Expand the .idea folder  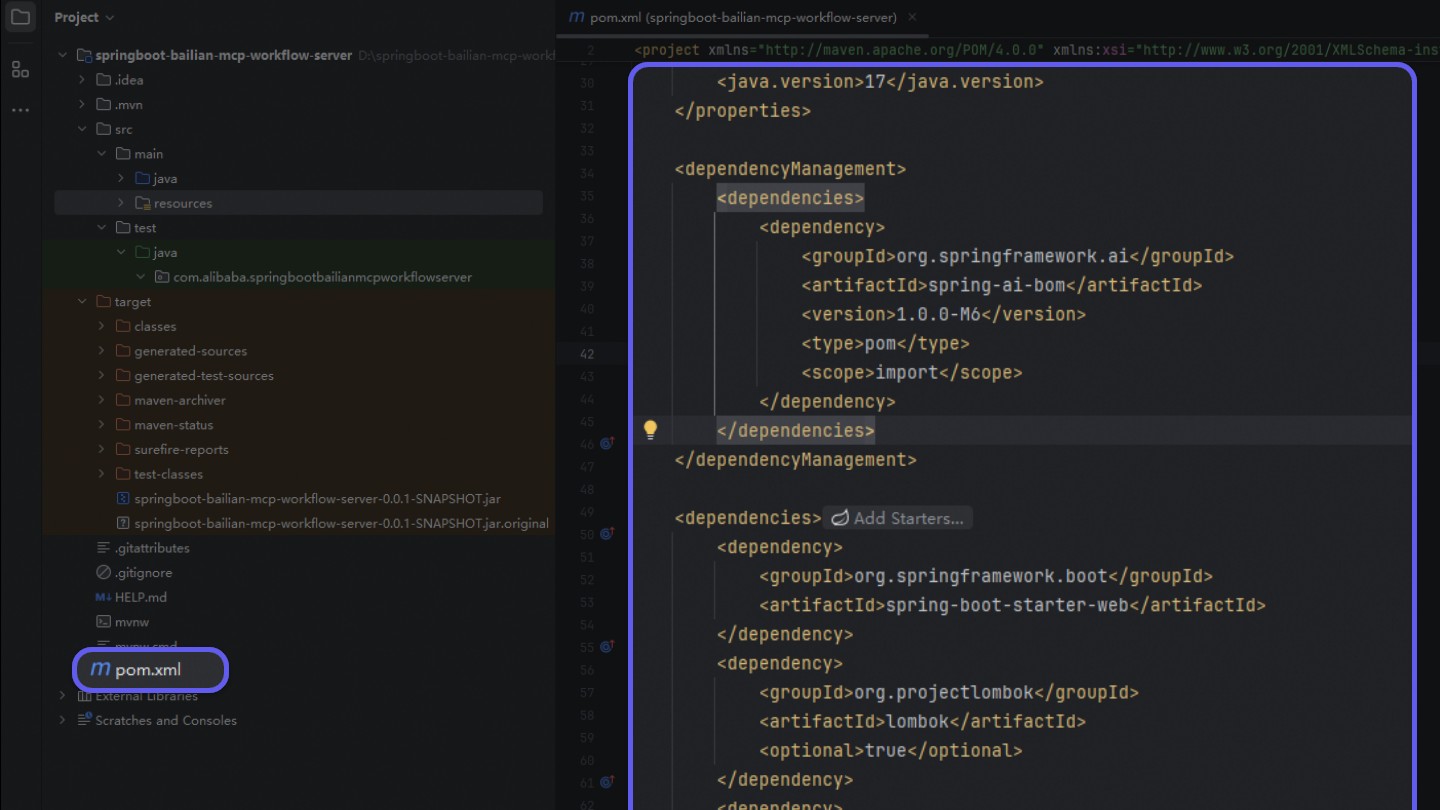click(x=83, y=80)
